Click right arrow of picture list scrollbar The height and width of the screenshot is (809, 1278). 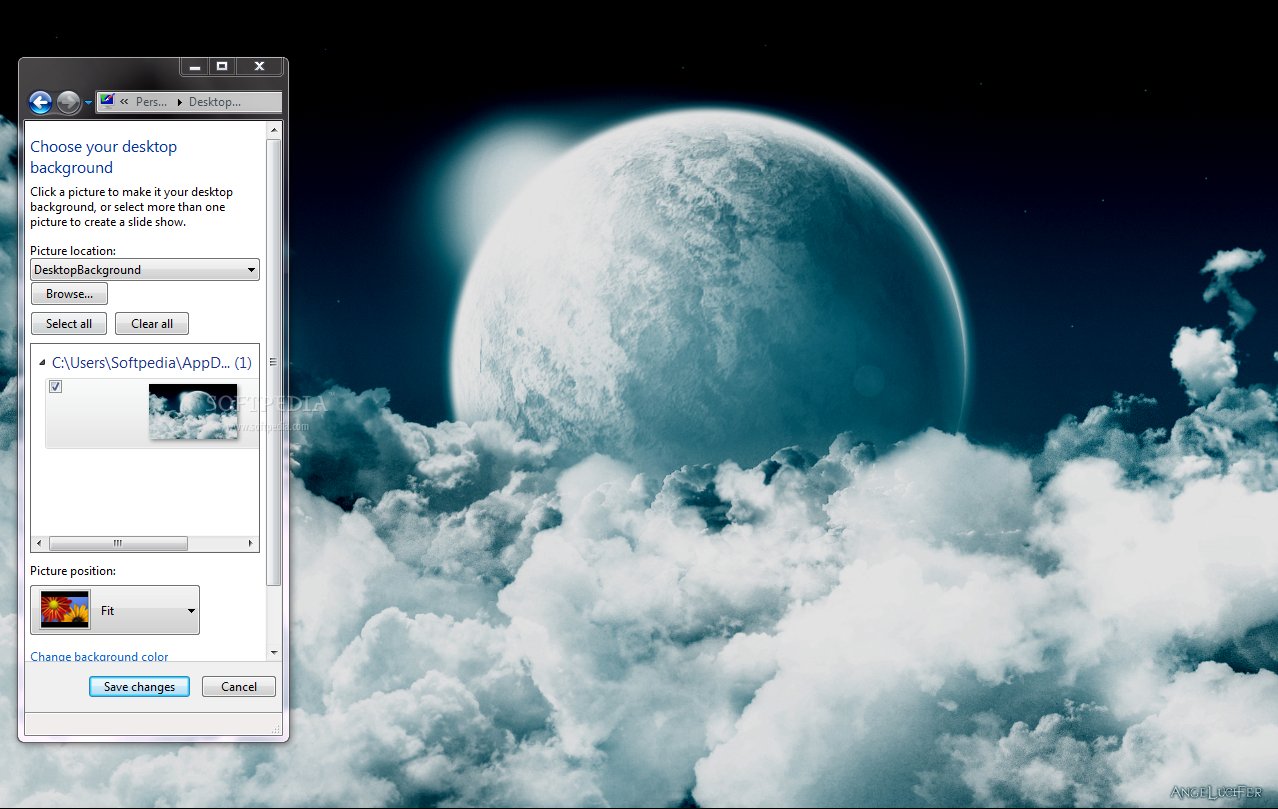(251, 544)
